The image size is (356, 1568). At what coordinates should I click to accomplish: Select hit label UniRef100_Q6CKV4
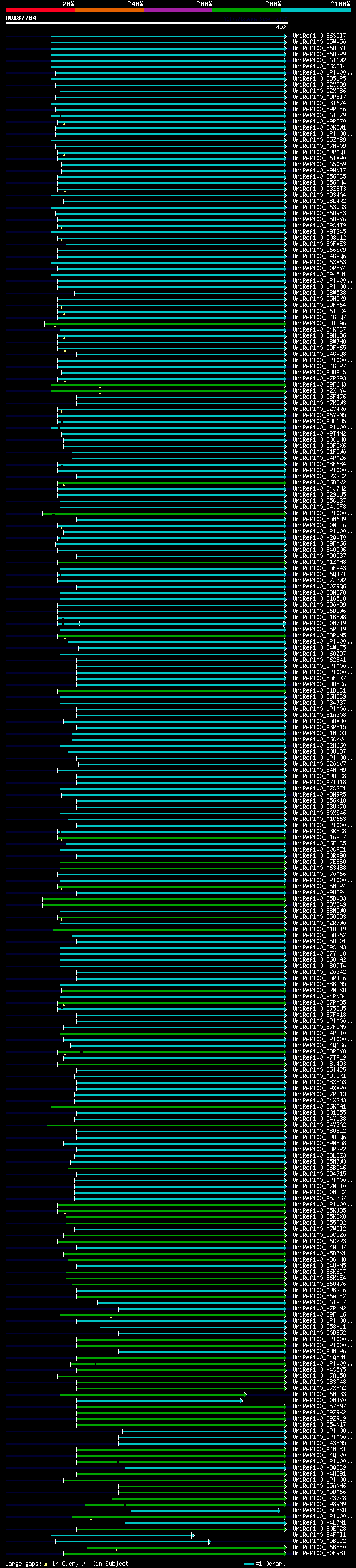pos(319,740)
